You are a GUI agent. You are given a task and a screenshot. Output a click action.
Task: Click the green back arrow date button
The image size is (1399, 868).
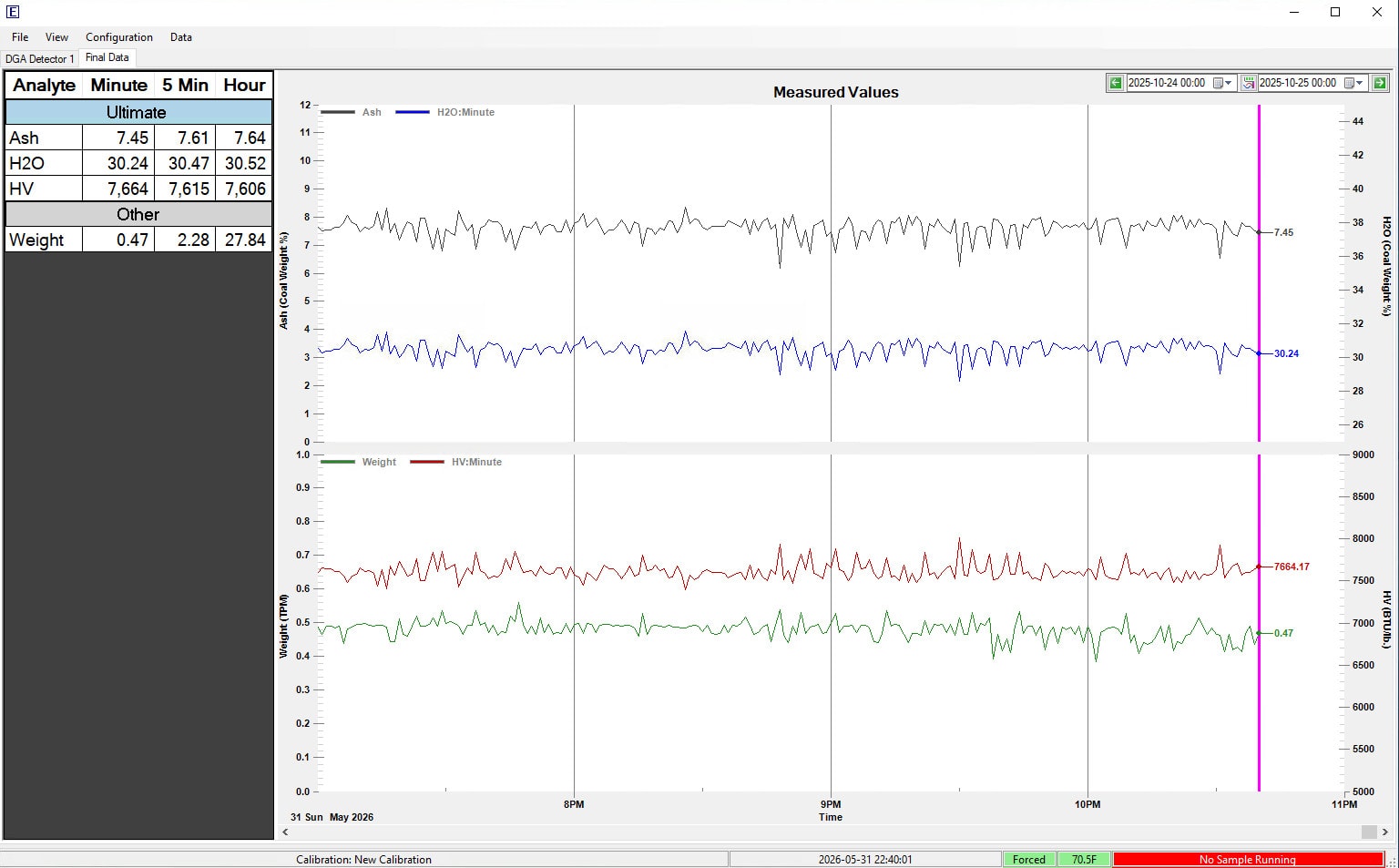(1115, 83)
